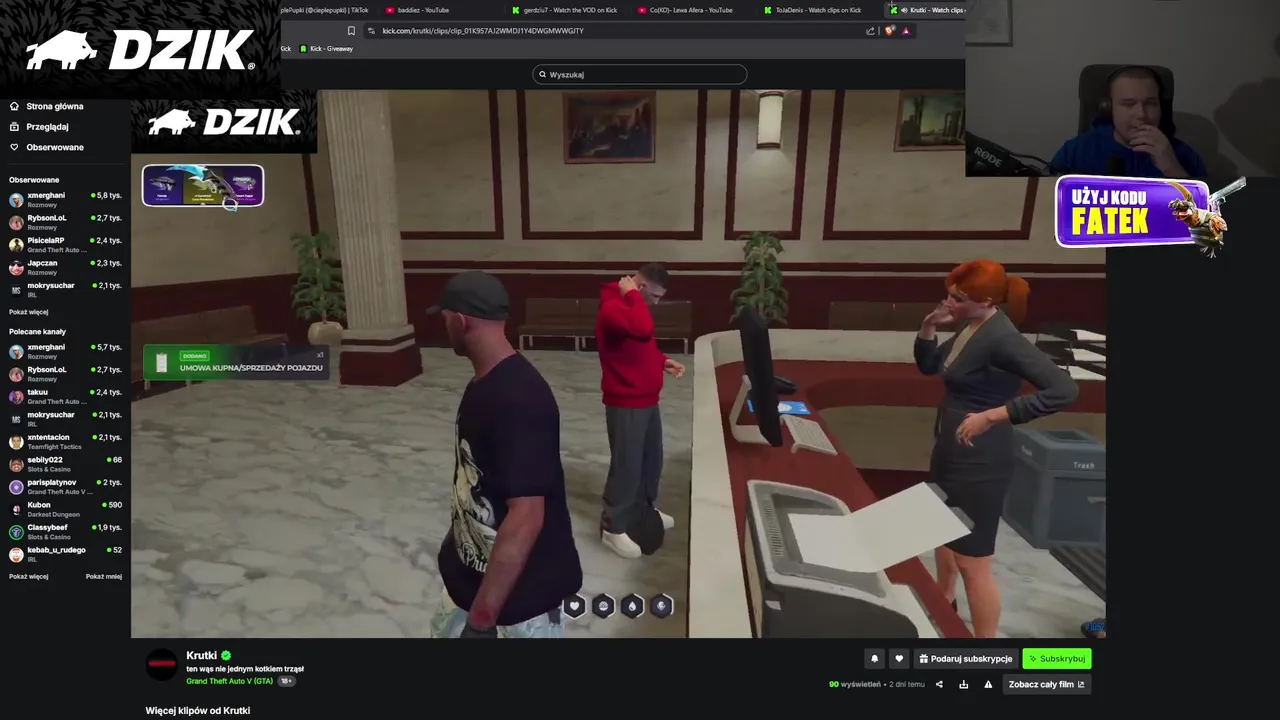The width and height of the screenshot is (1280, 720).
Task: Click the Wyszukaj search field
Action: coord(639,74)
